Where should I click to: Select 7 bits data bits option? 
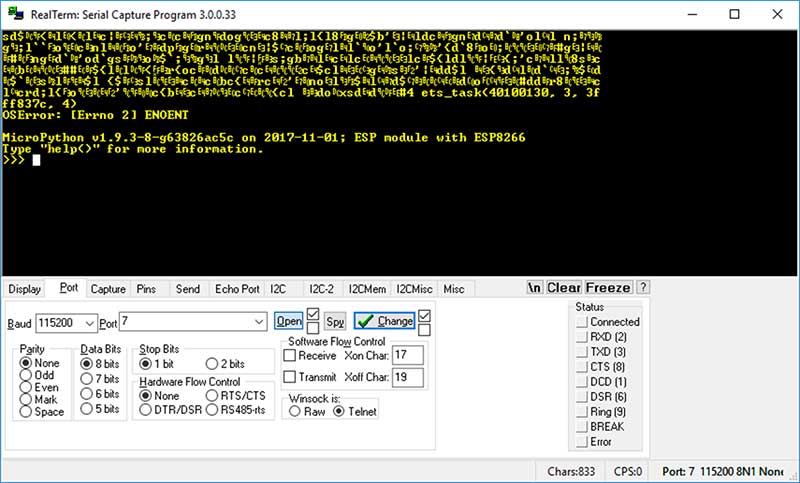[85, 379]
